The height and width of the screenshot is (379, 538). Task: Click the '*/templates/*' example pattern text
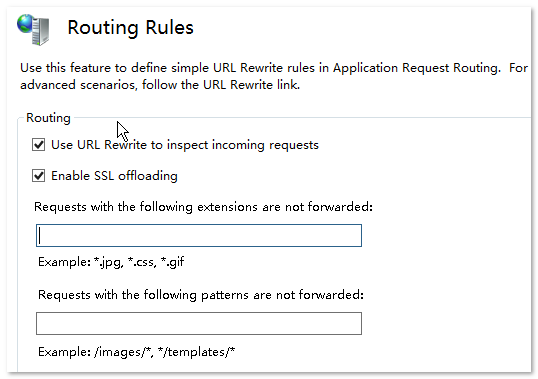click(197, 352)
